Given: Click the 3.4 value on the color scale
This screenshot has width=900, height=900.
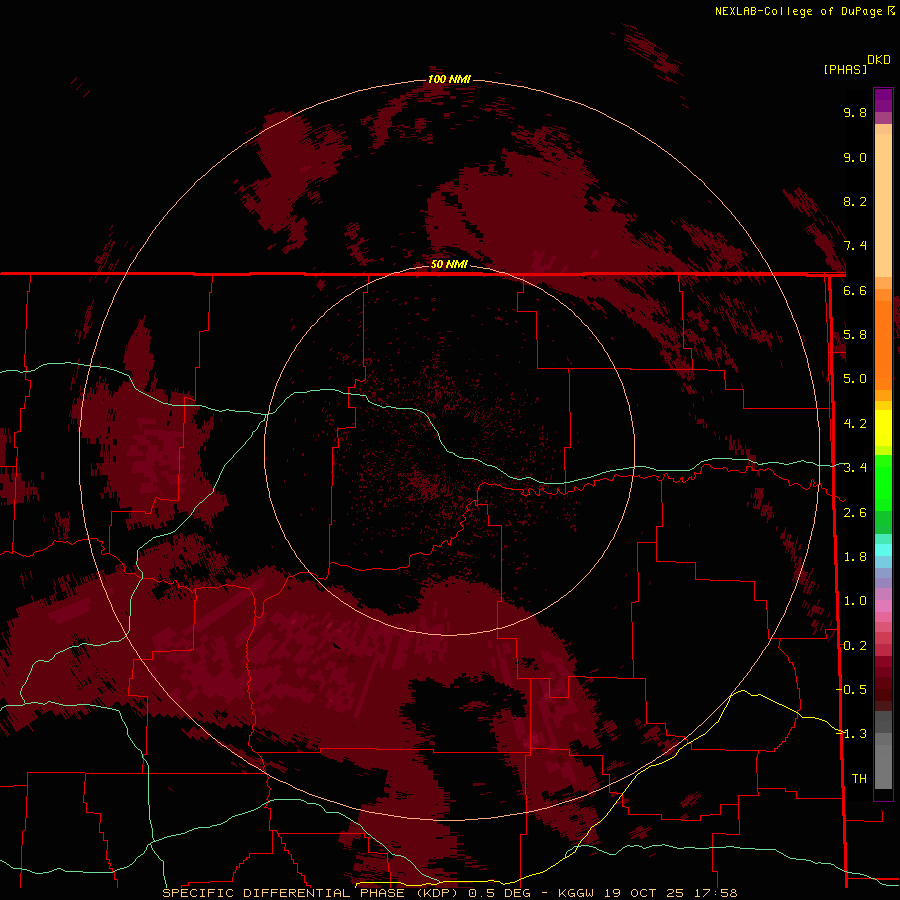Looking at the screenshot, I should (x=855, y=468).
